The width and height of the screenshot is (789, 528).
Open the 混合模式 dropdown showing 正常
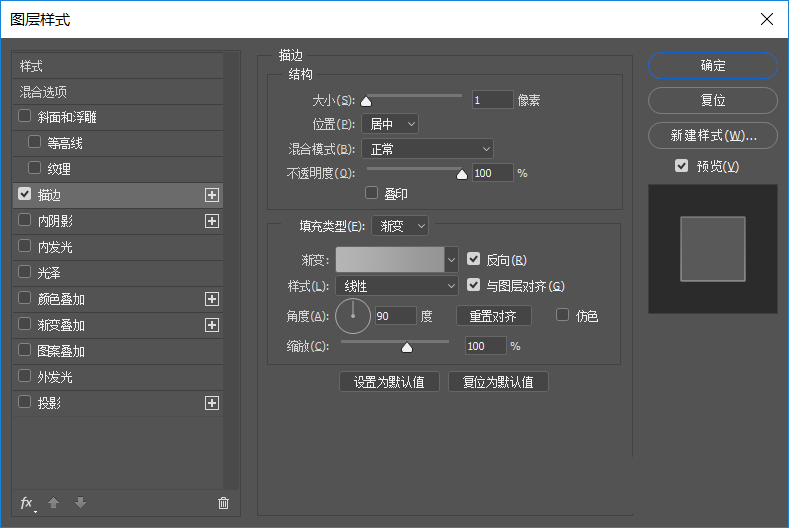[427, 149]
